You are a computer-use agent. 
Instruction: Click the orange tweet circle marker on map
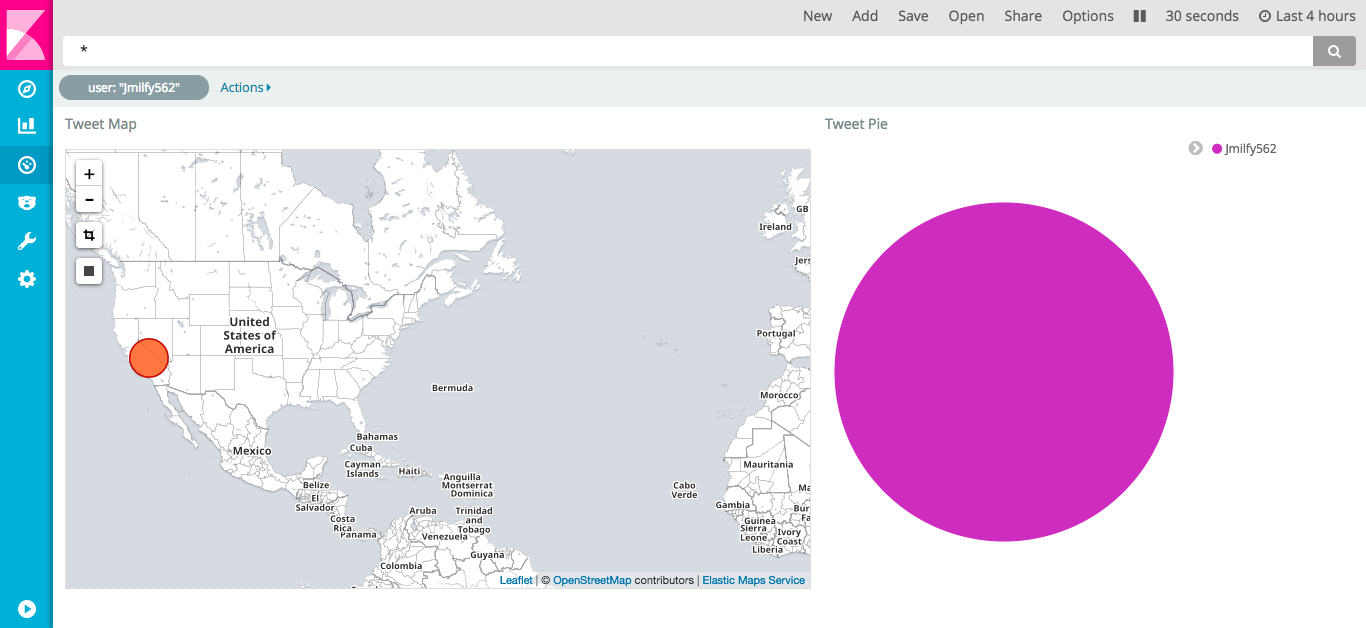pyautogui.click(x=149, y=358)
